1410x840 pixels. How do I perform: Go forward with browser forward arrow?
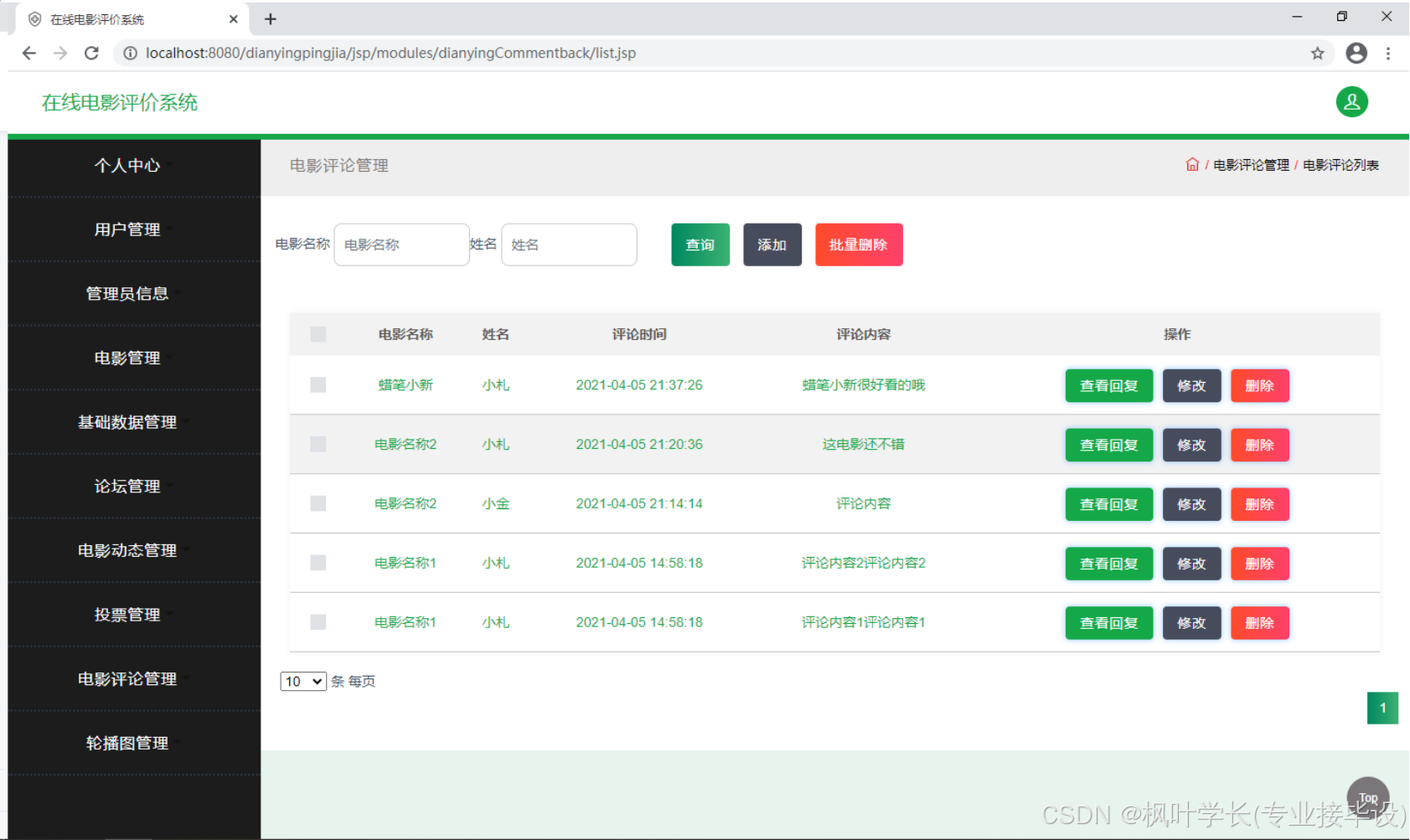coord(59,53)
